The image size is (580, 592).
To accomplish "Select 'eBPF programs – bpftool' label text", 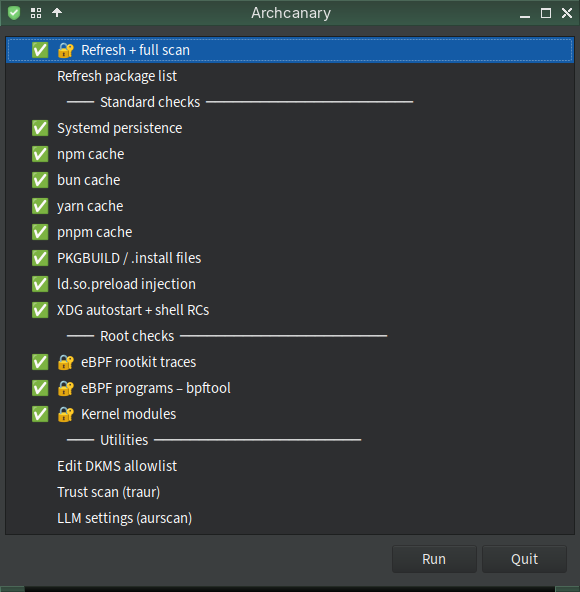I will point(156,388).
